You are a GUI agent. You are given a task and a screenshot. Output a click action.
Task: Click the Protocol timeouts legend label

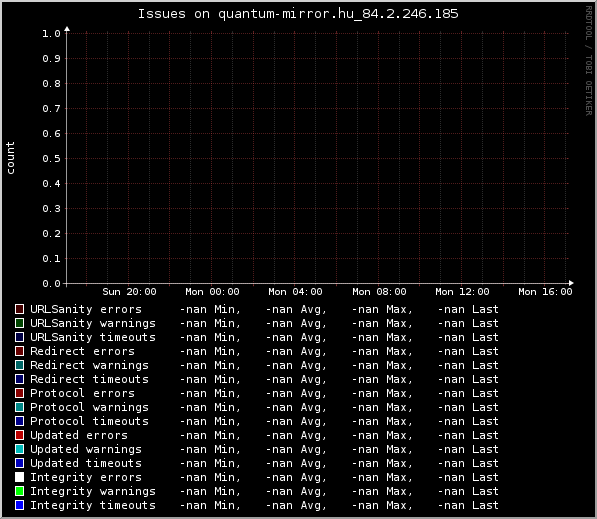(x=89, y=421)
